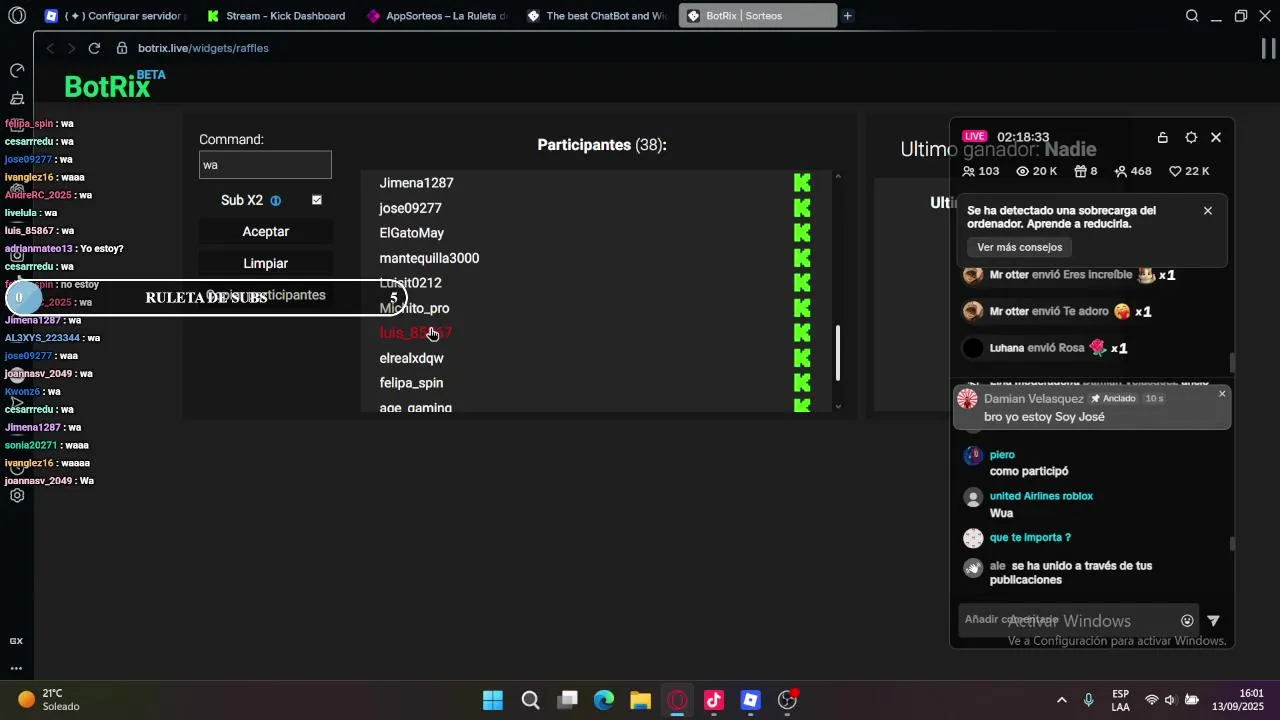The height and width of the screenshot is (720, 1280).
Task: Select participant Michito_pro
Action: pos(414,308)
